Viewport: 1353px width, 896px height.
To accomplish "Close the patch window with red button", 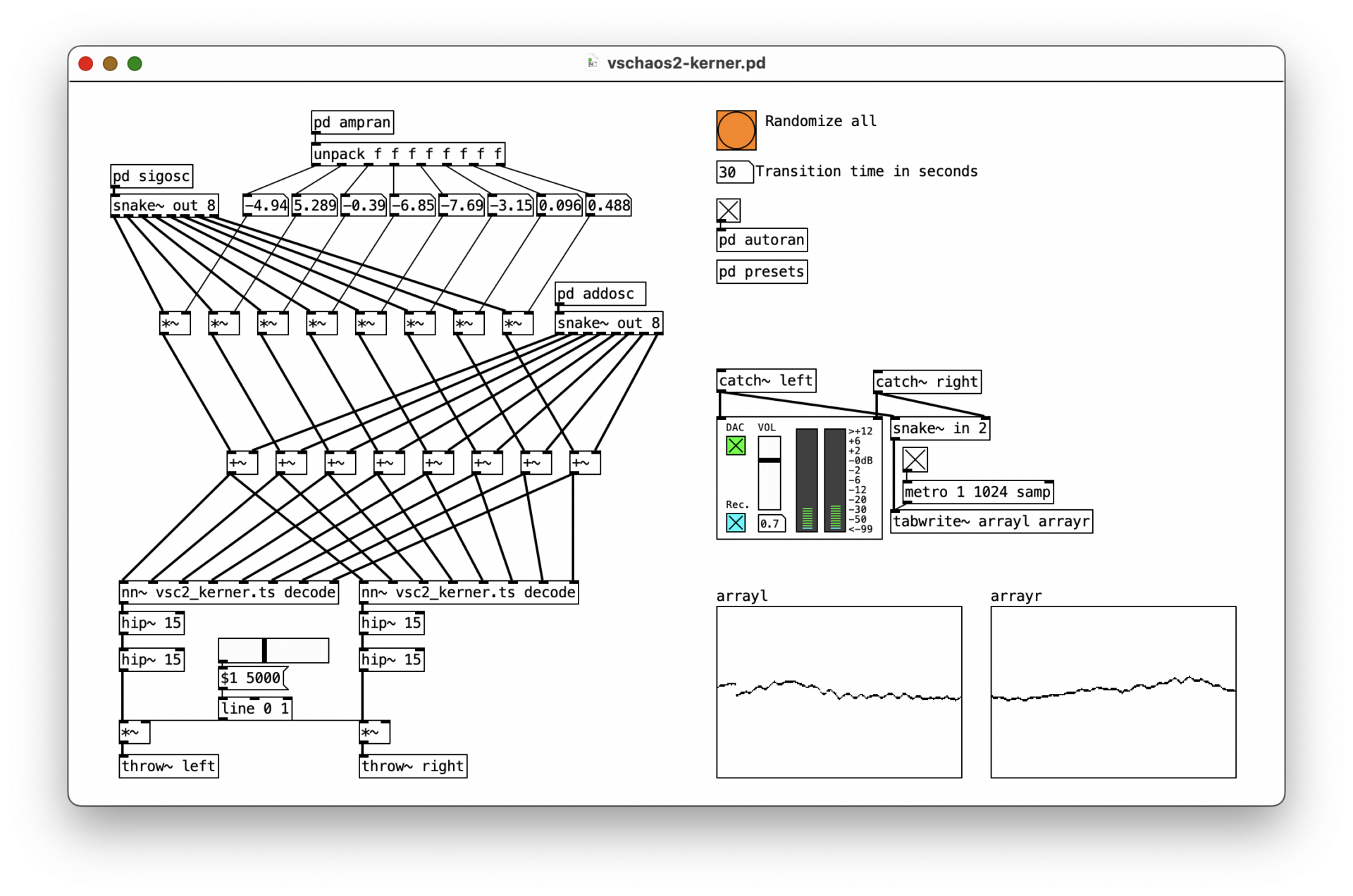I will coord(86,63).
